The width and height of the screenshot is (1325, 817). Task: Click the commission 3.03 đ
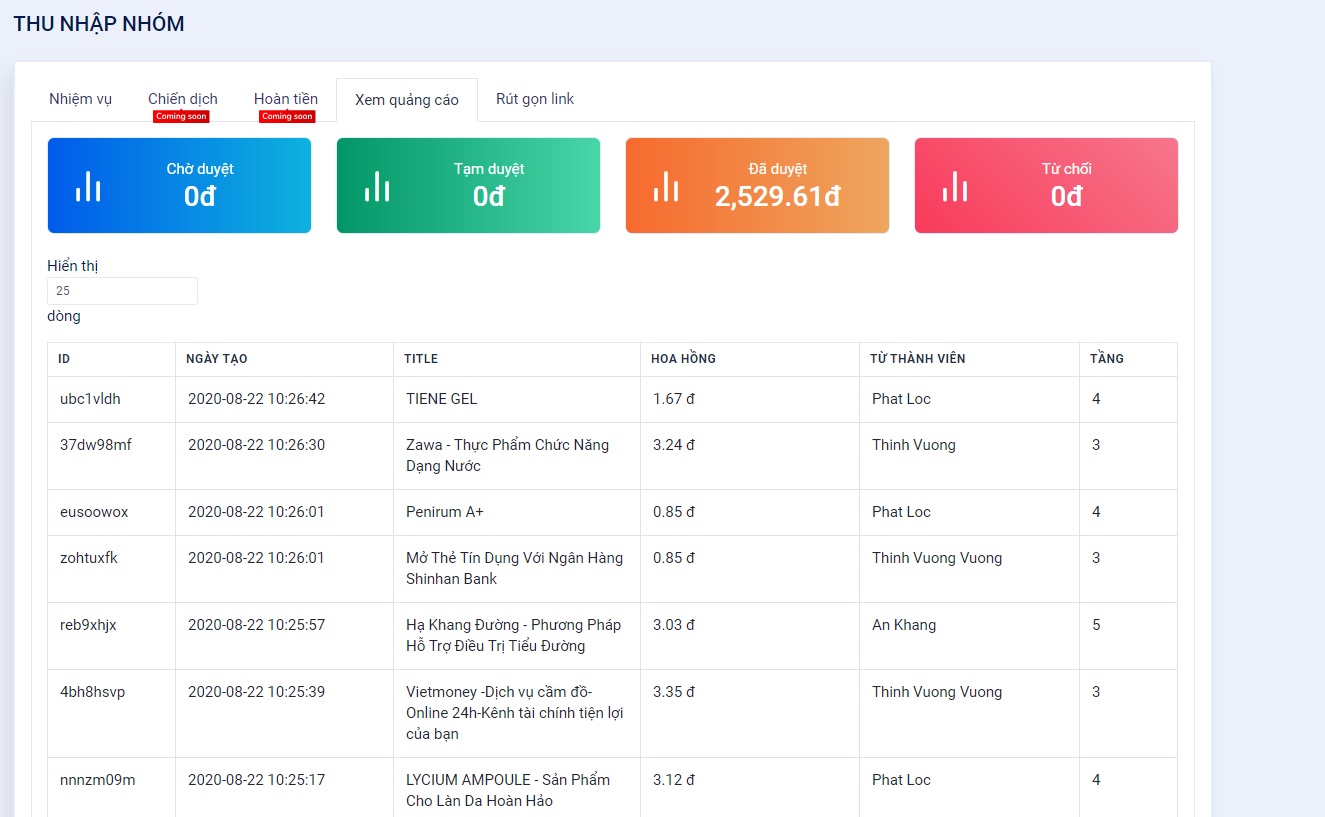pos(674,625)
